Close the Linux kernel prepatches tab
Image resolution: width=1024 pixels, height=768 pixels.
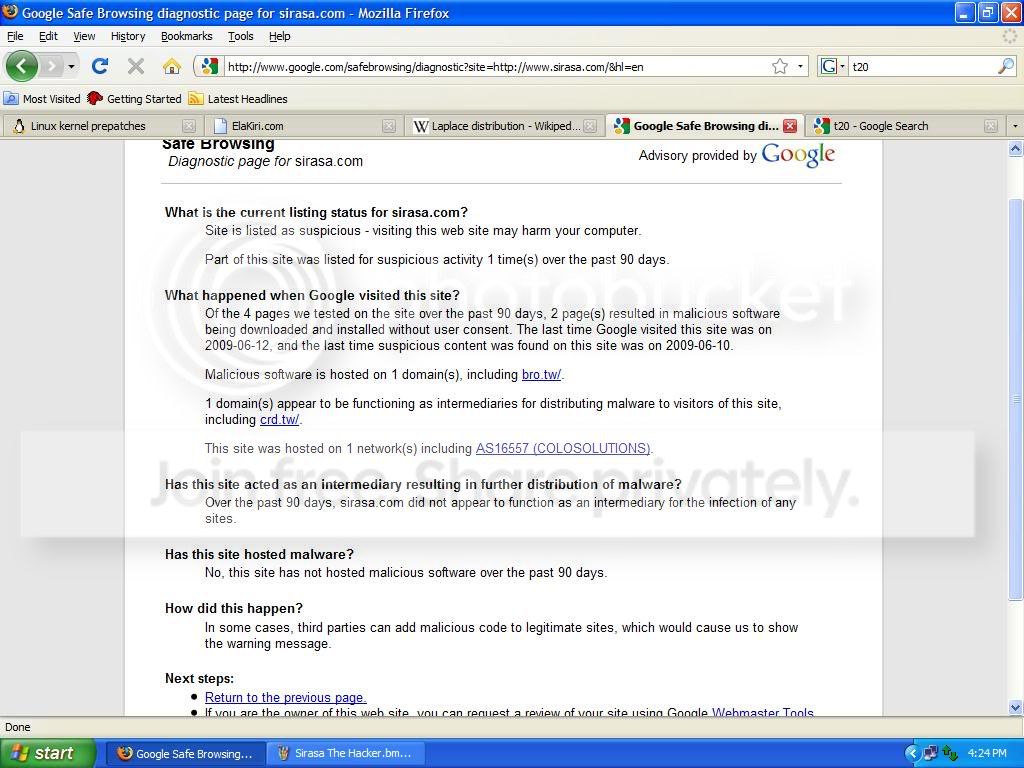[x=188, y=126]
